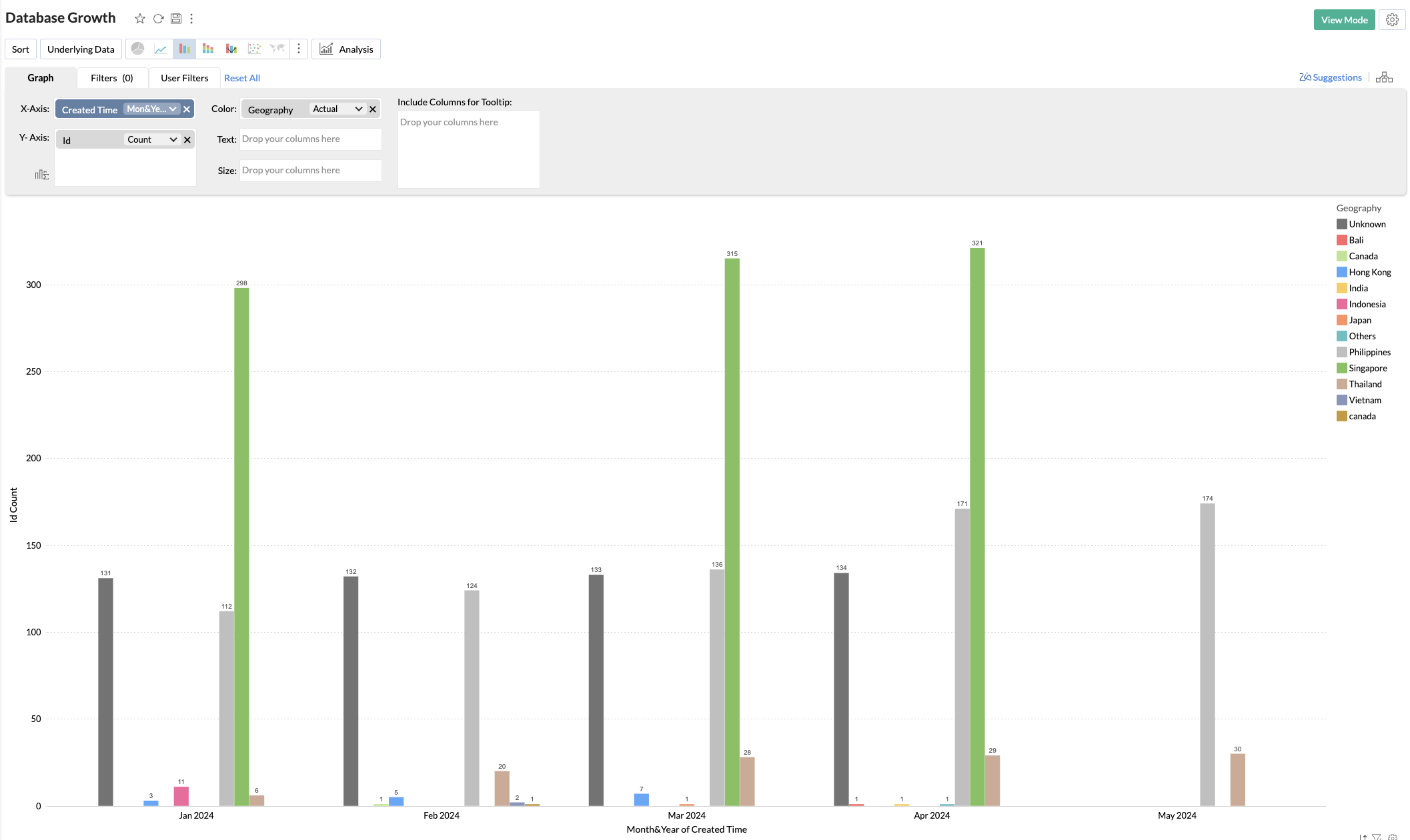Click the Thailand color swatch in legend

tap(1341, 384)
